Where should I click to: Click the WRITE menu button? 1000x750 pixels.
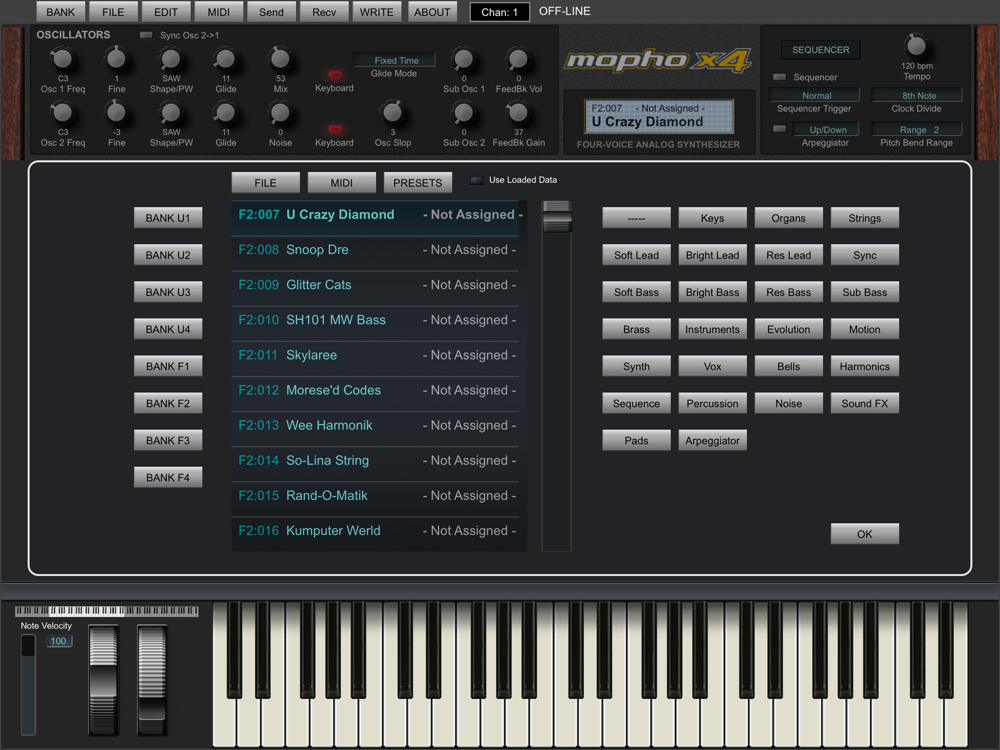(x=377, y=12)
